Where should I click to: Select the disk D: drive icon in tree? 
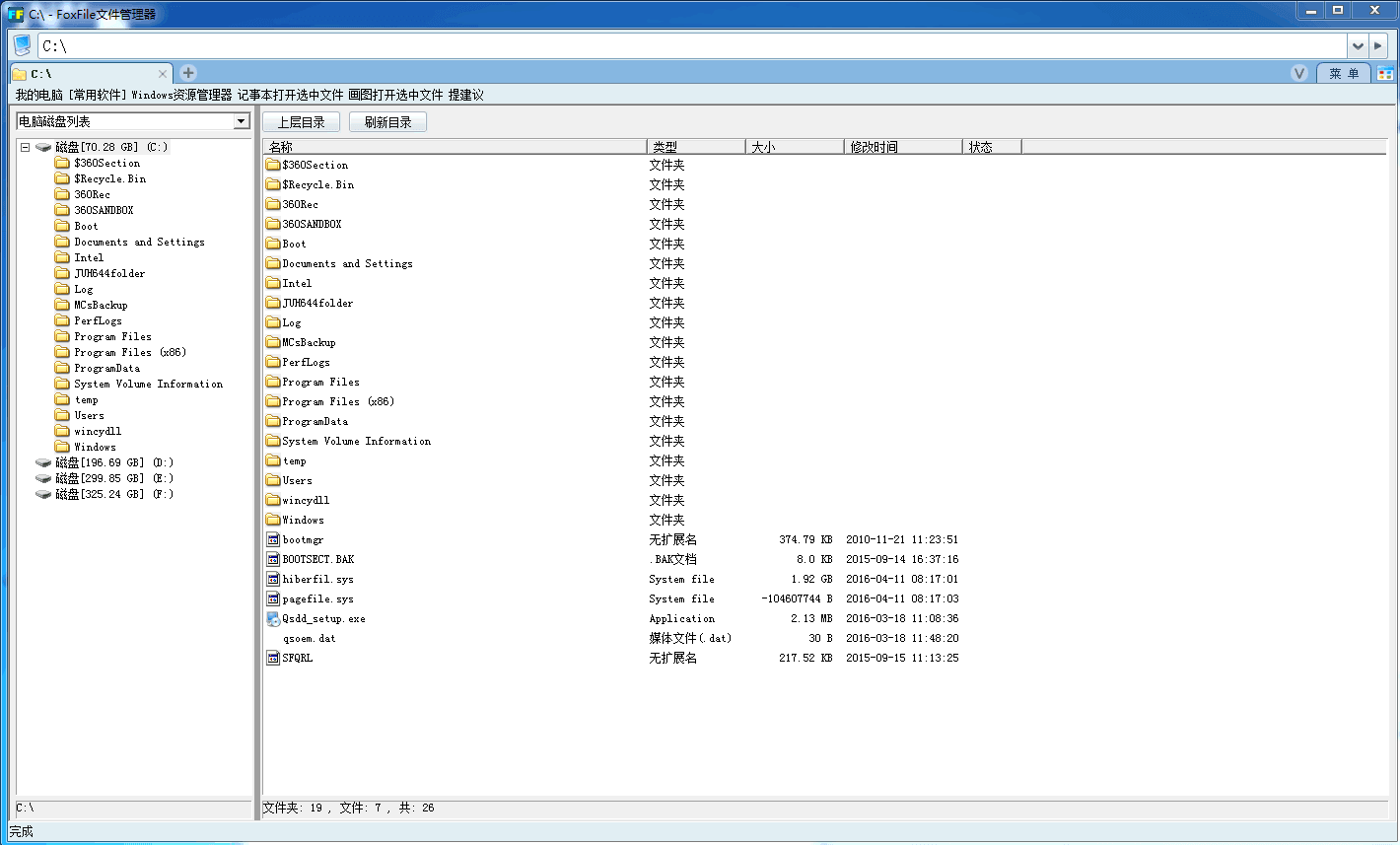(x=43, y=462)
